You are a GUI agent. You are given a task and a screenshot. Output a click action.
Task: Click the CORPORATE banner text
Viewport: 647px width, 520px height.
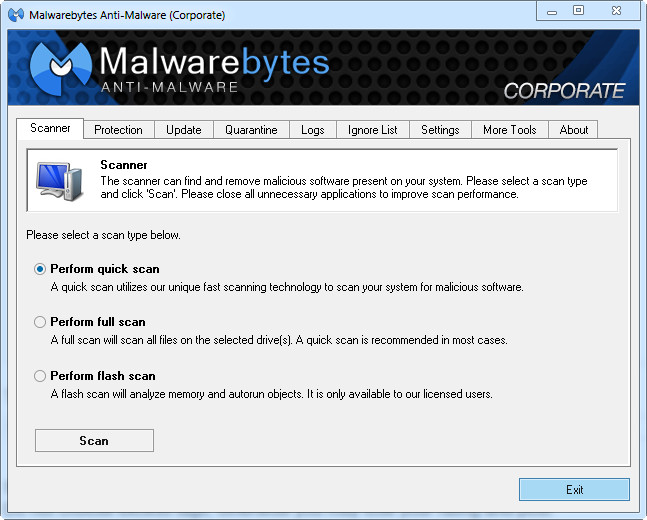click(x=564, y=91)
